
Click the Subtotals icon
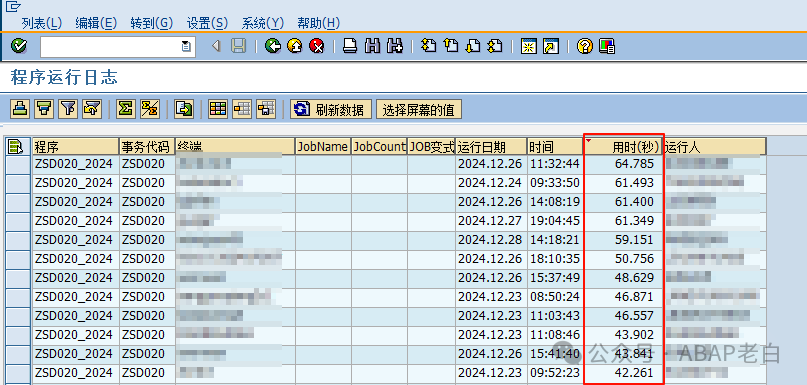tap(150, 109)
